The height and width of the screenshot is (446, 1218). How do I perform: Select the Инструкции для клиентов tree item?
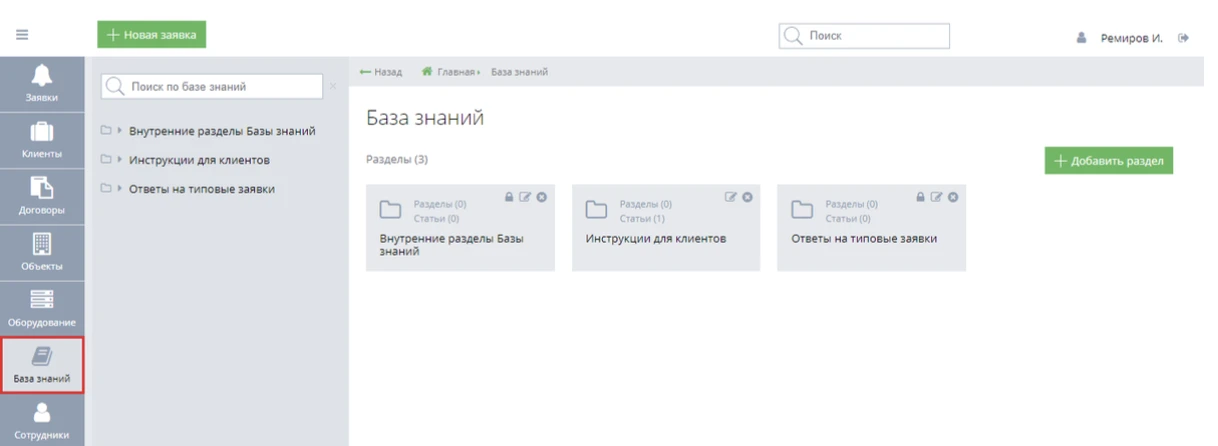pos(199,160)
